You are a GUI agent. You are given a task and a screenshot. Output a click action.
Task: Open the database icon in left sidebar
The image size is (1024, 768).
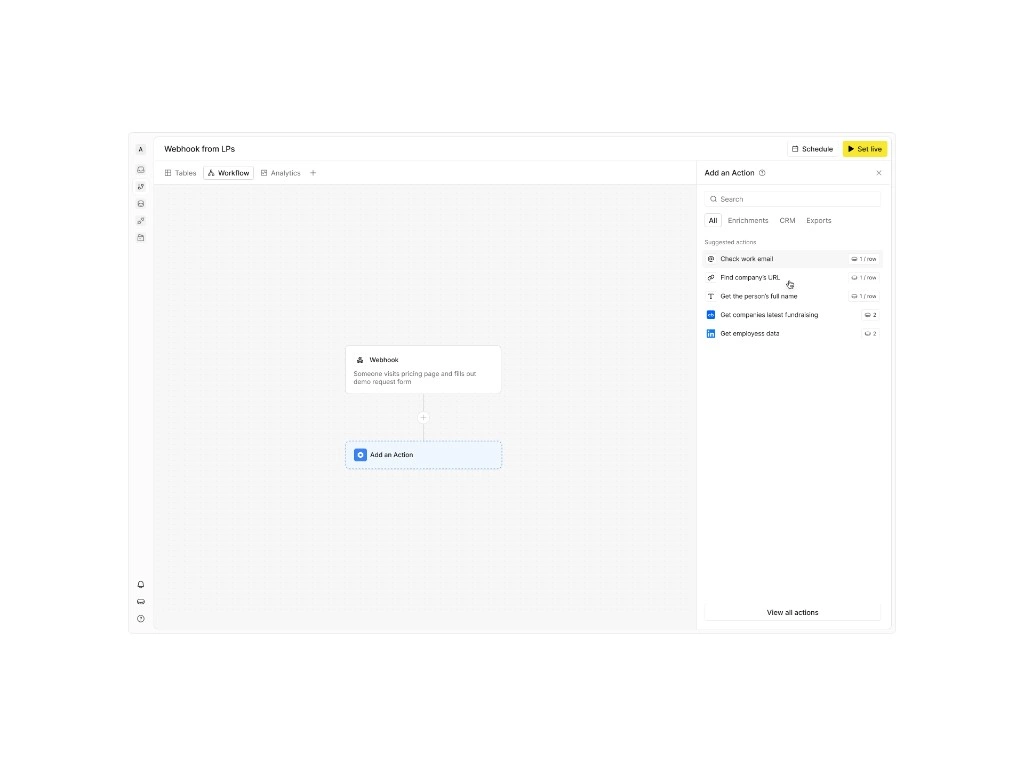click(x=140, y=204)
